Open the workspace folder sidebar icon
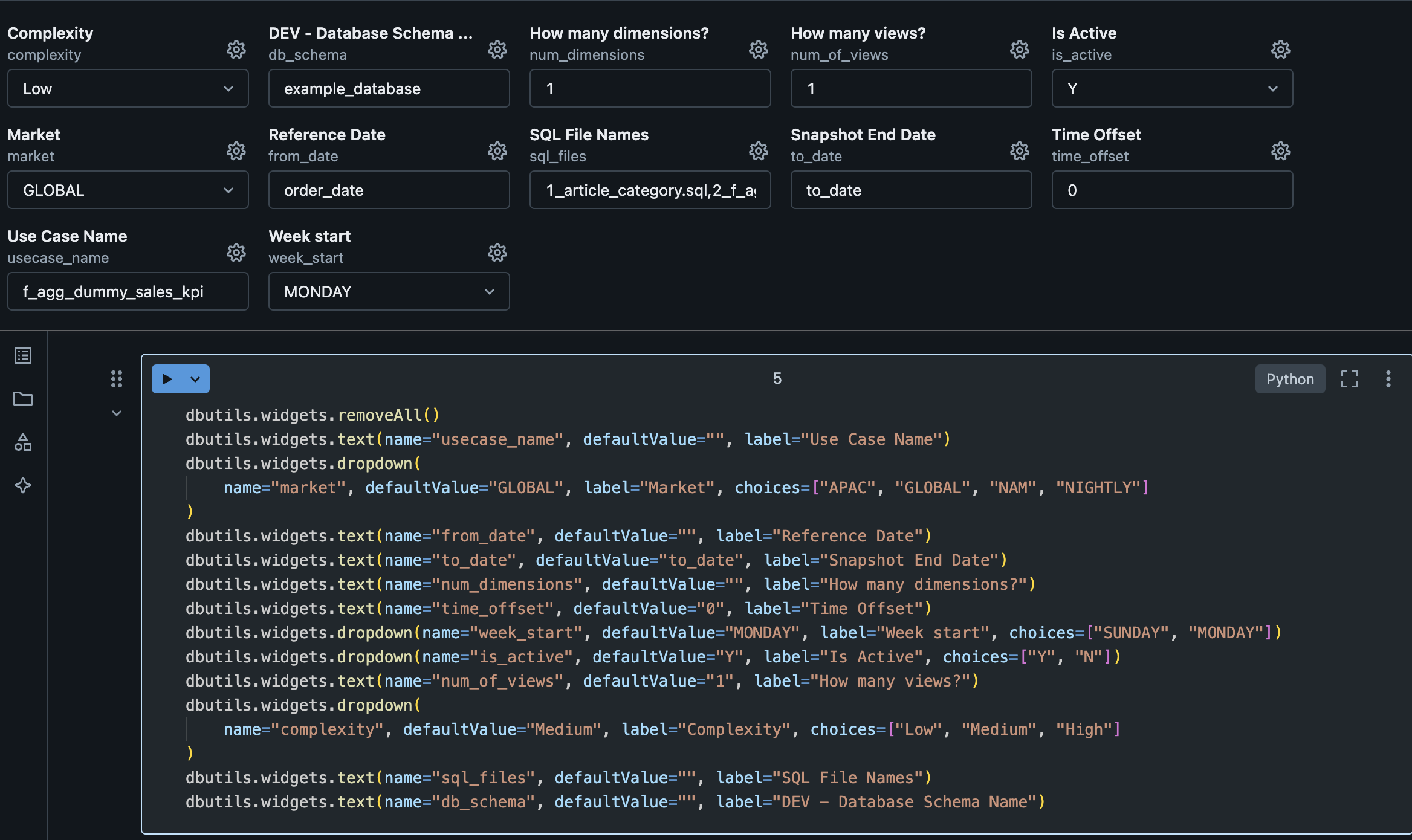The width and height of the screenshot is (1412, 840). click(x=23, y=399)
